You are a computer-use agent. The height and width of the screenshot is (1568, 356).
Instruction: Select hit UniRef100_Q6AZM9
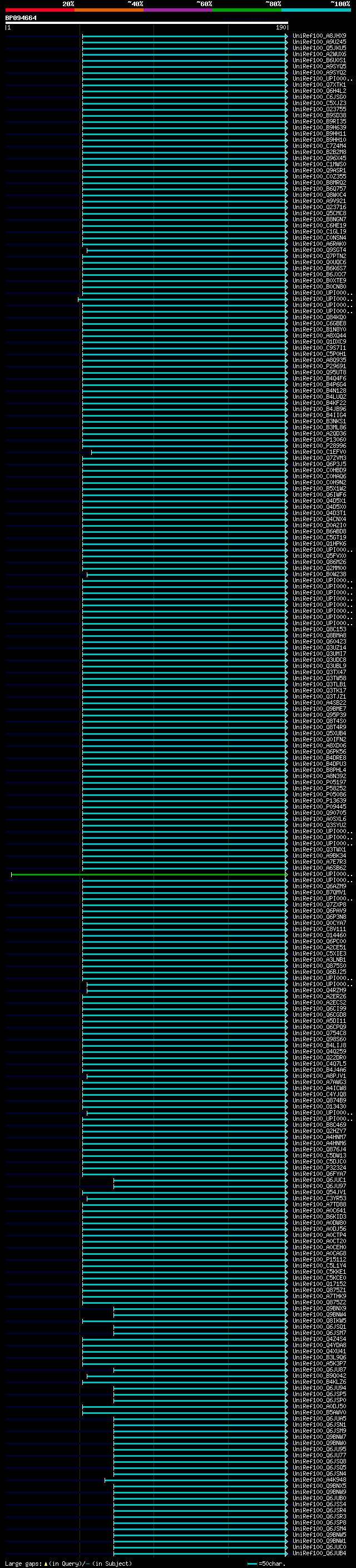click(319, 886)
